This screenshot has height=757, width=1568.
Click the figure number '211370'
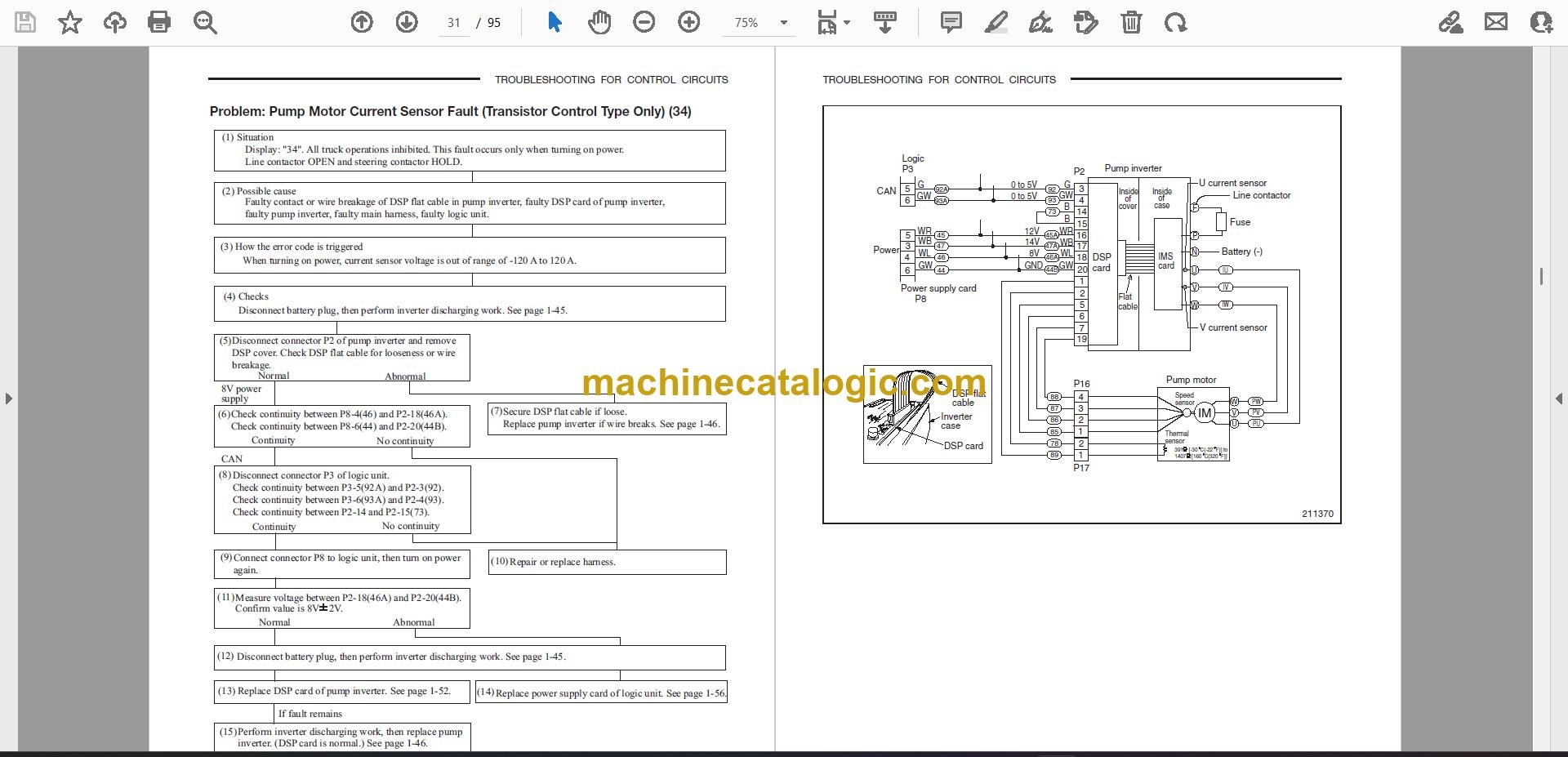point(1317,514)
